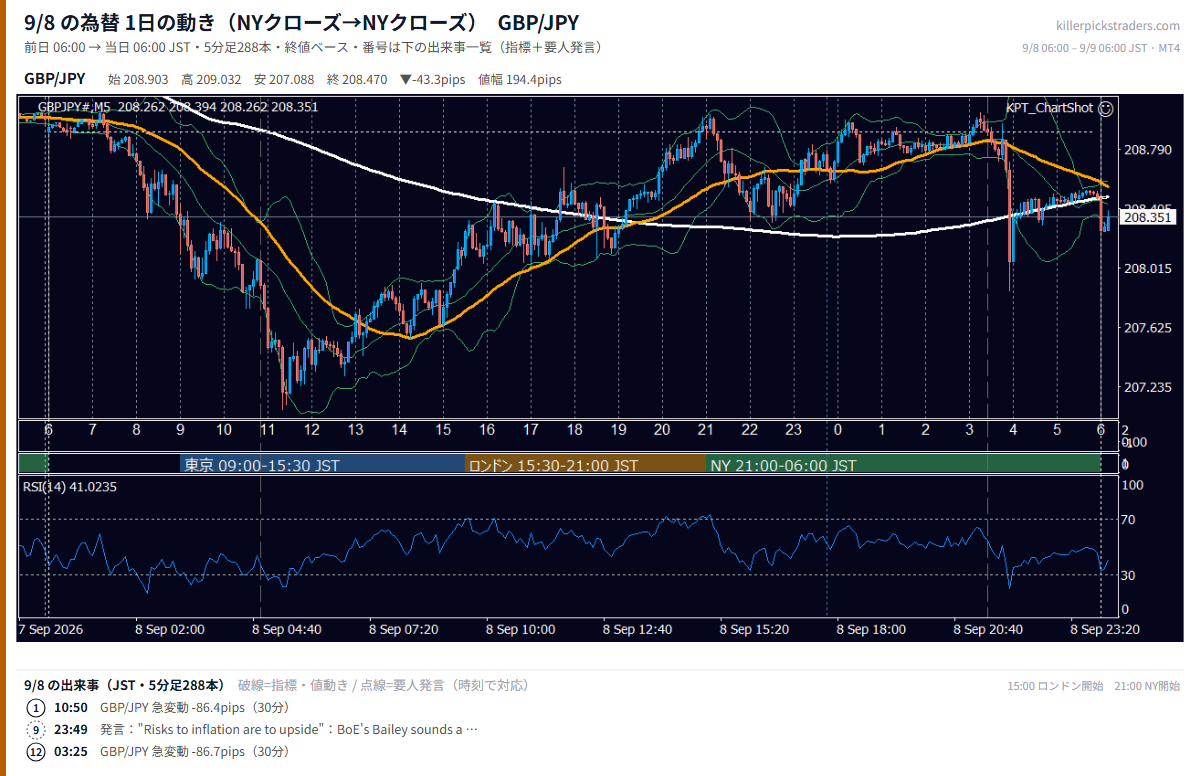Click the circled number 1 event marker

[36, 708]
